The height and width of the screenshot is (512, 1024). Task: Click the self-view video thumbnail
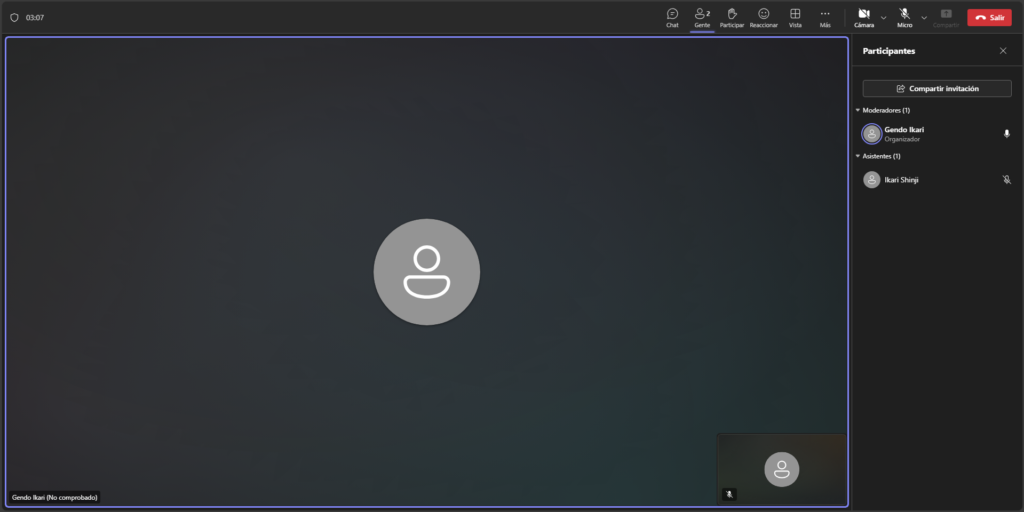tap(782, 469)
